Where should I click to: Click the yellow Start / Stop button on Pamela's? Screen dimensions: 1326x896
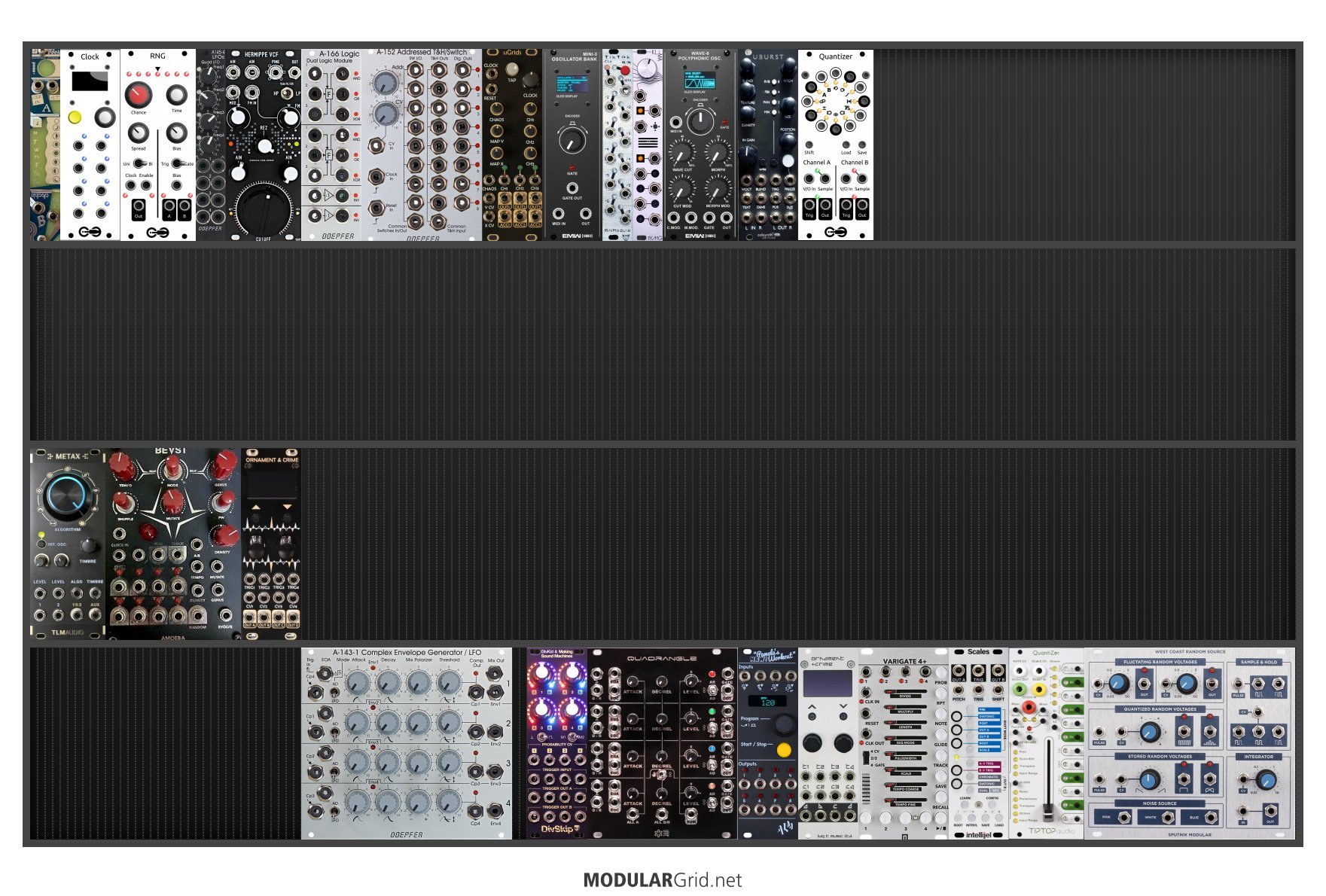[784, 750]
